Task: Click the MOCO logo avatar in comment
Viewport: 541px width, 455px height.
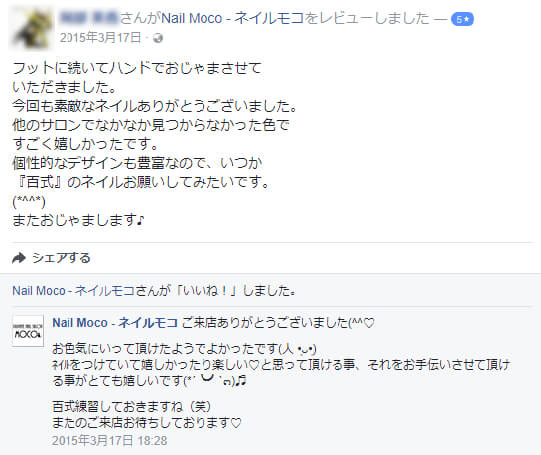Action: pyautogui.click(x=28, y=331)
